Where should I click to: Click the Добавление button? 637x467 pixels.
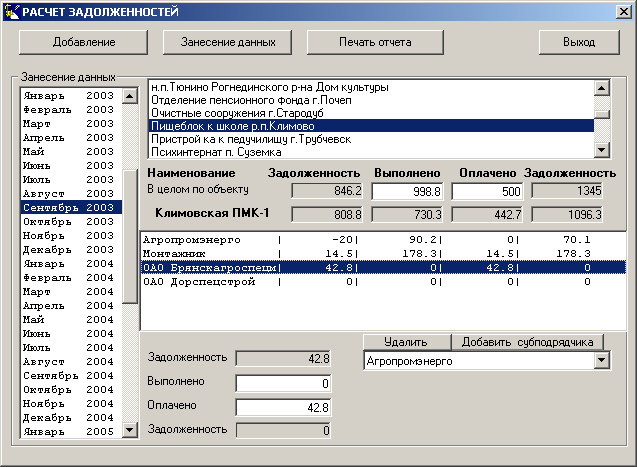(83, 42)
